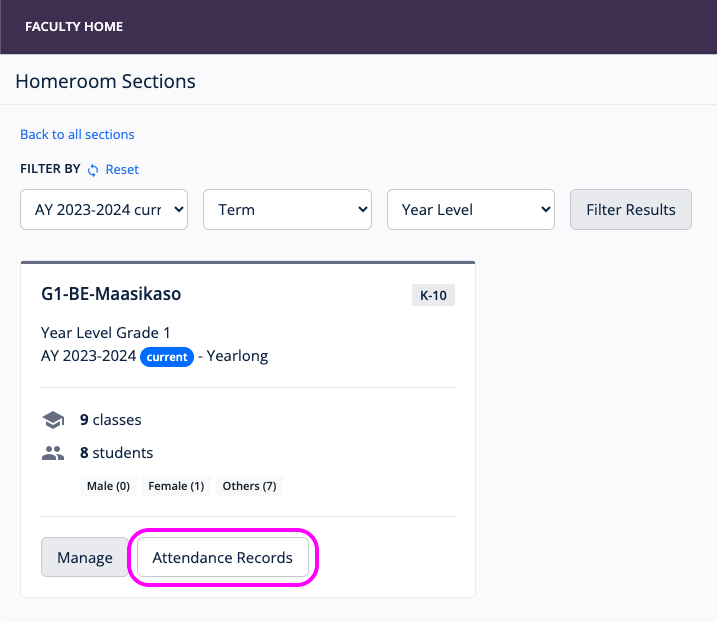Viewport: 717px width, 622px height.
Task: Open the AY 2023-2024 academic year dropdown
Action: (x=104, y=210)
